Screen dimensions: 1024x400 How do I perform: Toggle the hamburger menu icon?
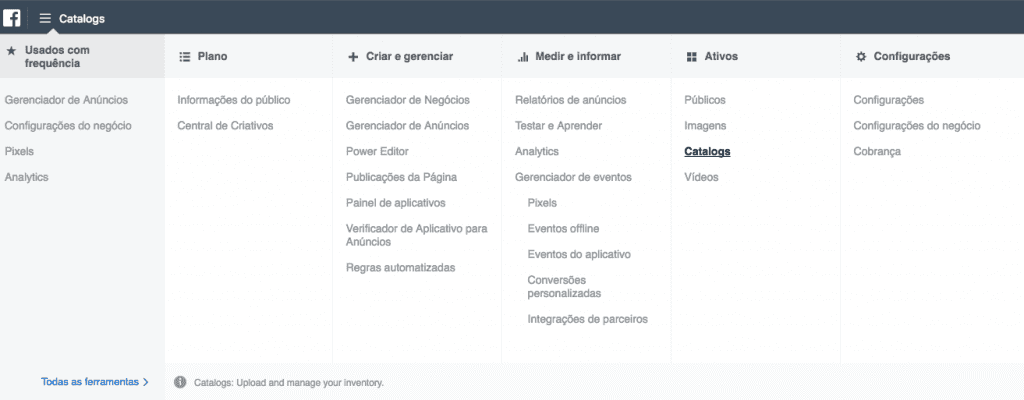coord(45,18)
